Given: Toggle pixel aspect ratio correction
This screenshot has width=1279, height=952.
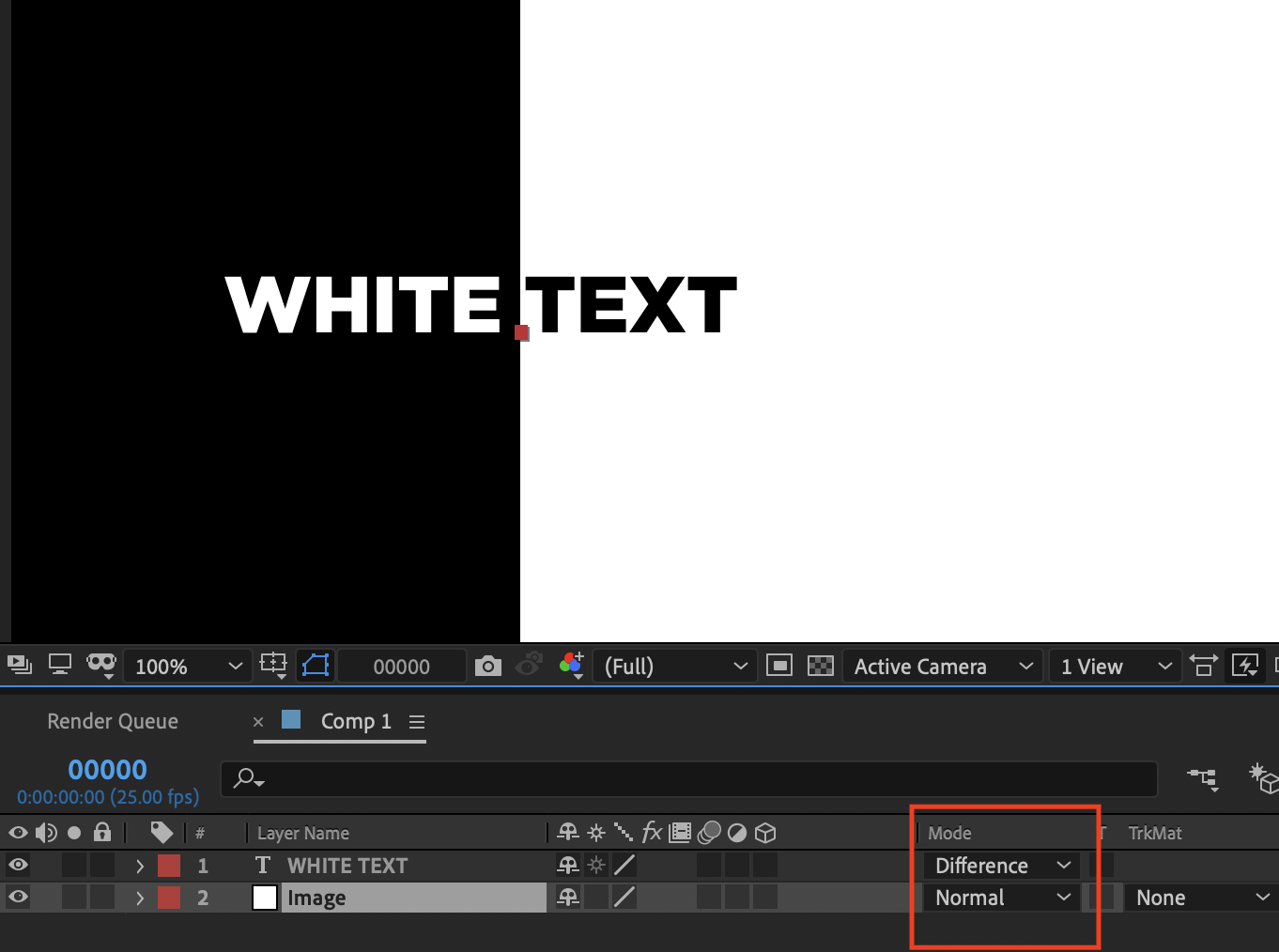Looking at the screenshot, I should 1203,666.
